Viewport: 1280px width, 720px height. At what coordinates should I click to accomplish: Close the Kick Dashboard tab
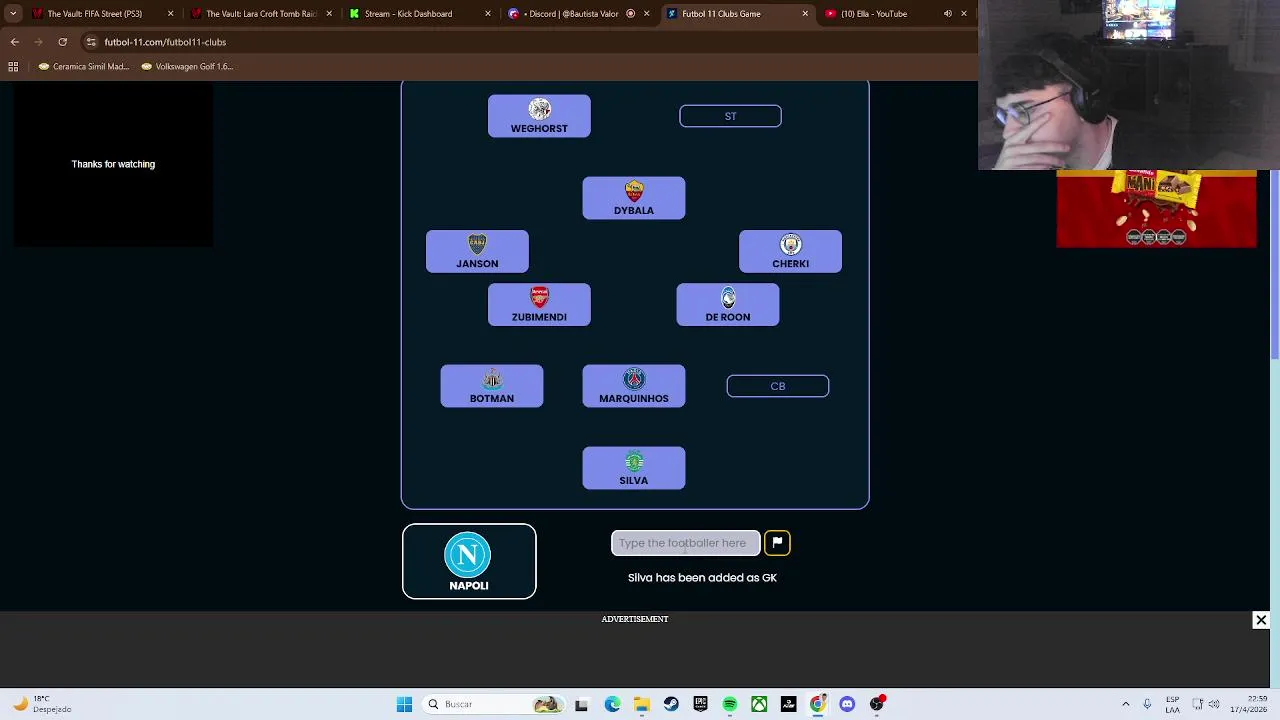(488, 14)
